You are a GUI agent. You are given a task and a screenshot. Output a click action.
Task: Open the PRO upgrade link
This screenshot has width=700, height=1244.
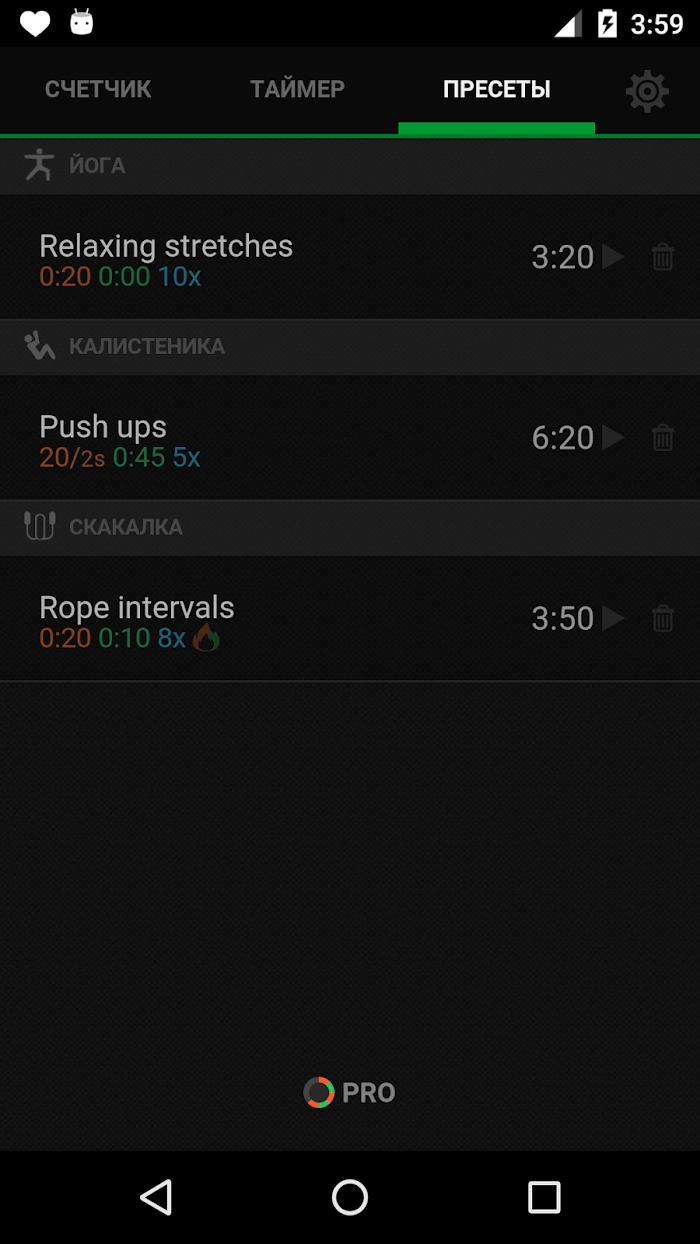click(350, 1093)
